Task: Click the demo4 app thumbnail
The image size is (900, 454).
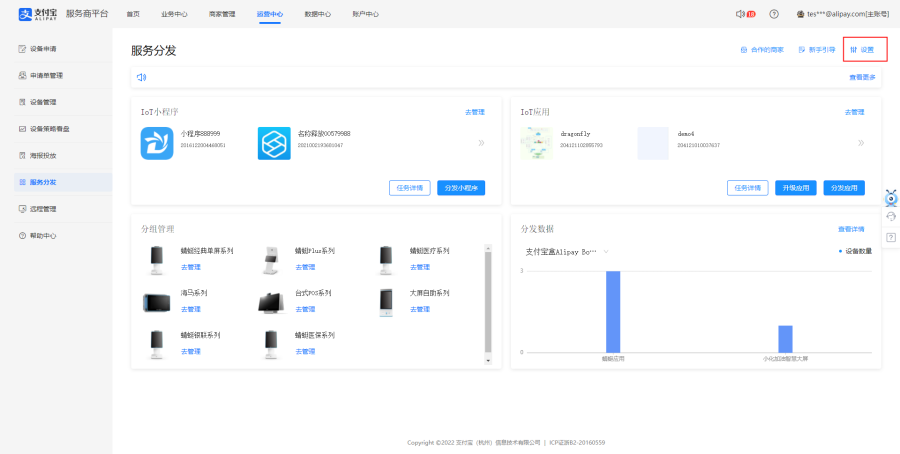Action: click(653, 143)
